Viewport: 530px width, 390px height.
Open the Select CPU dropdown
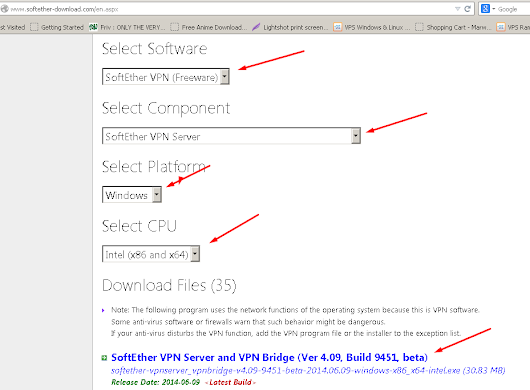click(151, 254)
